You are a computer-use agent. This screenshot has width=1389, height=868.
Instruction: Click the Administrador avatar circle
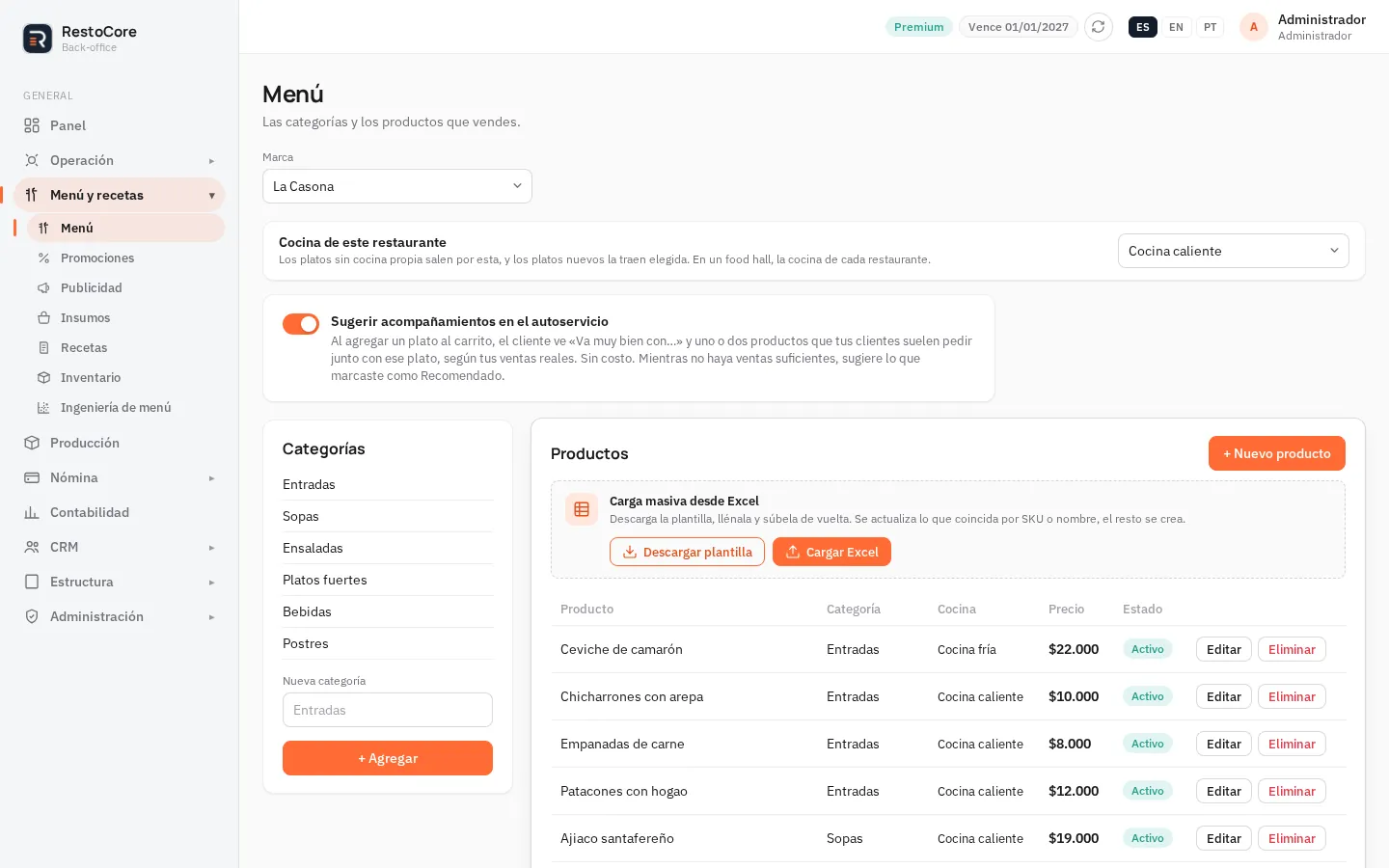pyautogui.click(x=1253, y=27)
